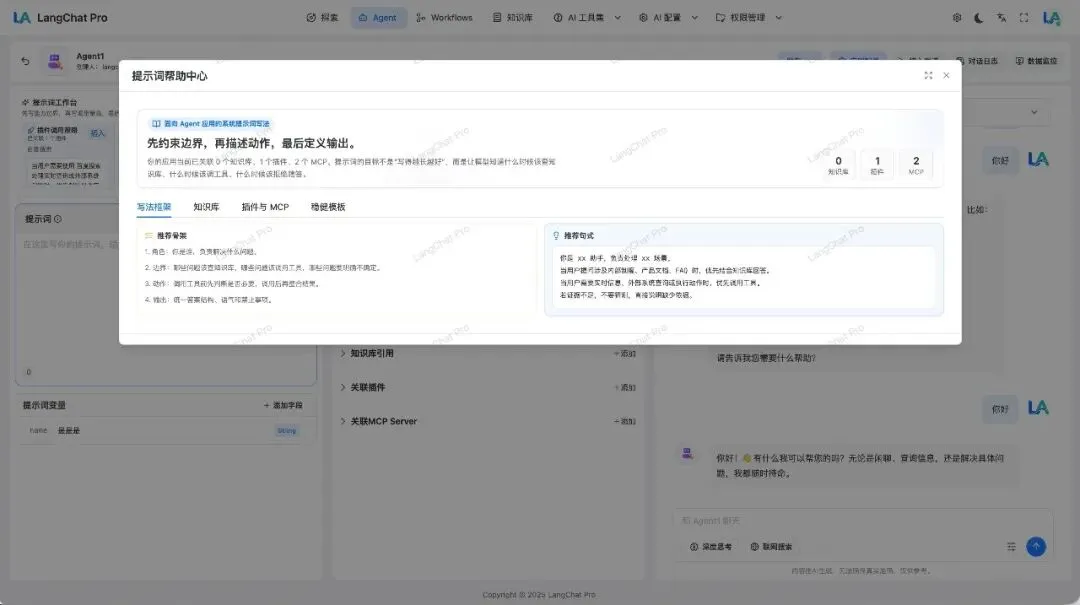Screen dimensions: 1080x605
Task: Toggle 深度思考 in chat input
Action: (711, 546)
